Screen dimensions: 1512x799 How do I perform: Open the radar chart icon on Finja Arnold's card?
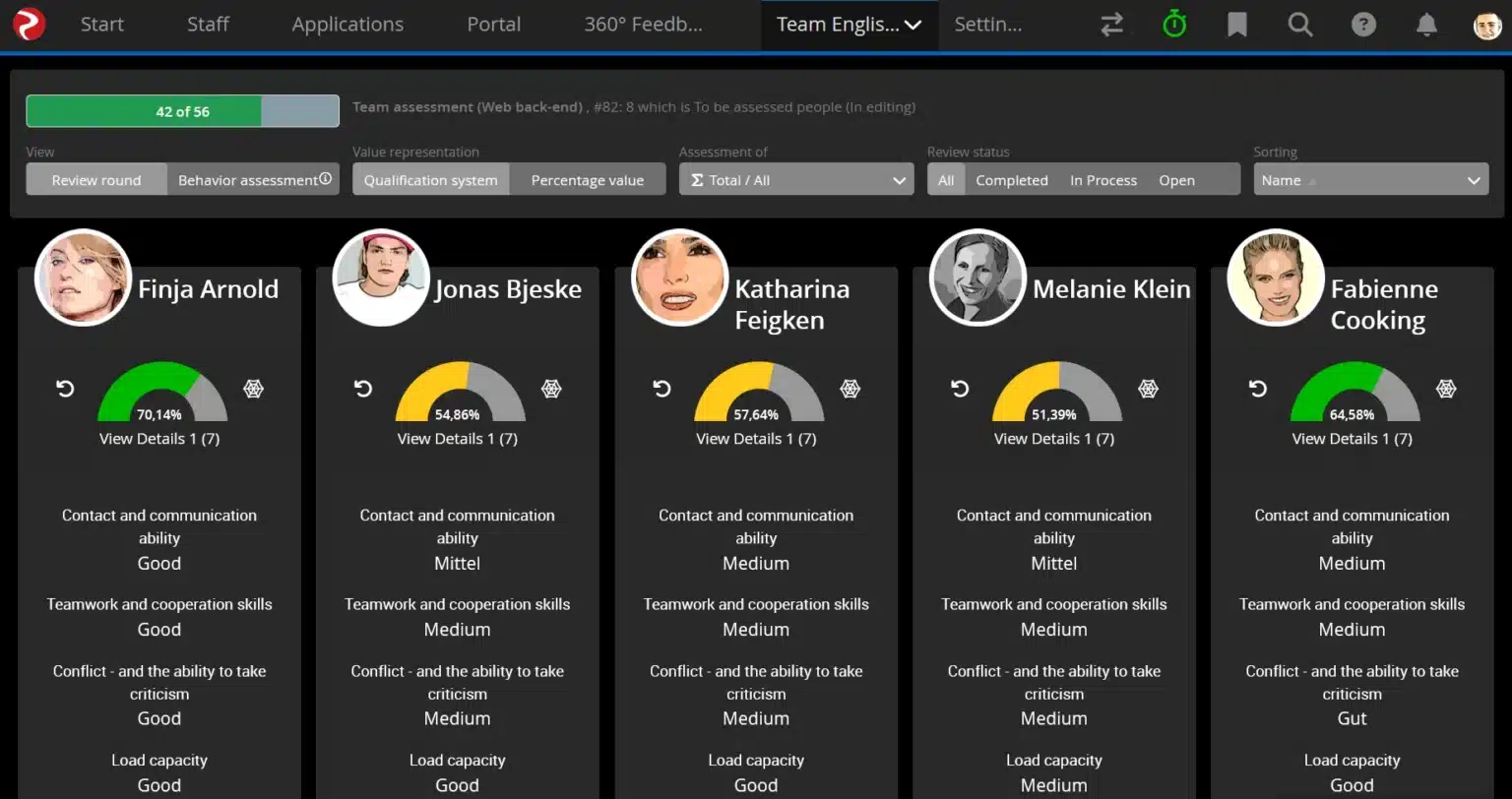(253, 389)
